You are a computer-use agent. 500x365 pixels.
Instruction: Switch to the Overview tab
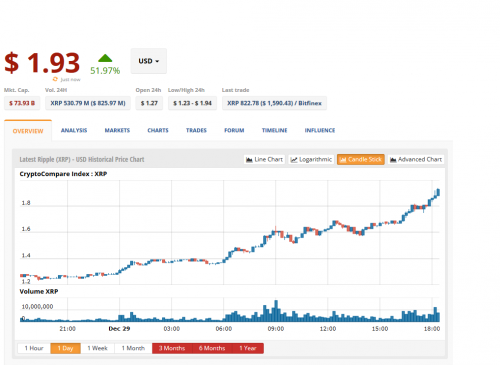point(28,131)
